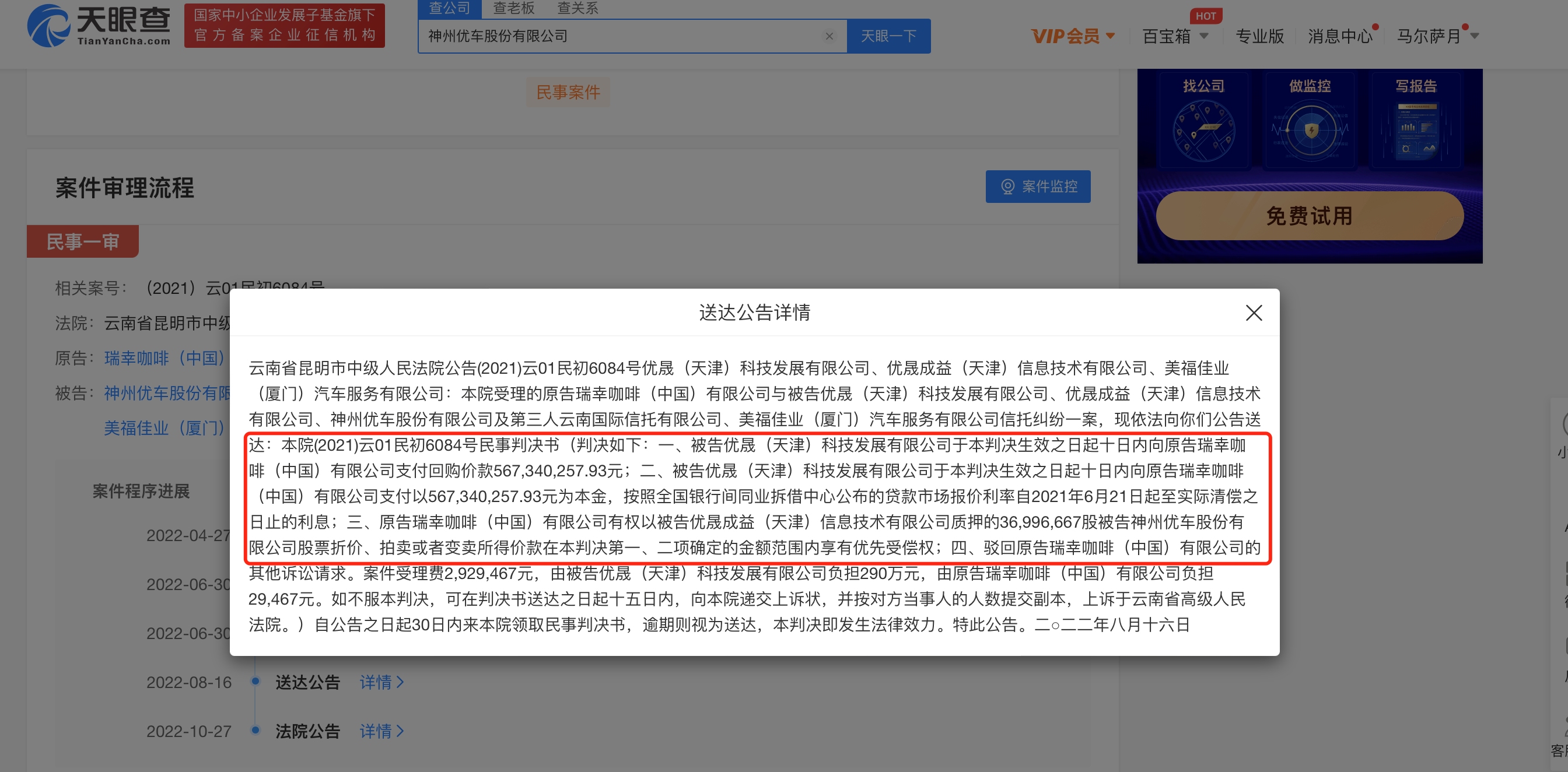Select the 查公司 search tab
The image size is (1568, 772).
[x=450, y=8]
